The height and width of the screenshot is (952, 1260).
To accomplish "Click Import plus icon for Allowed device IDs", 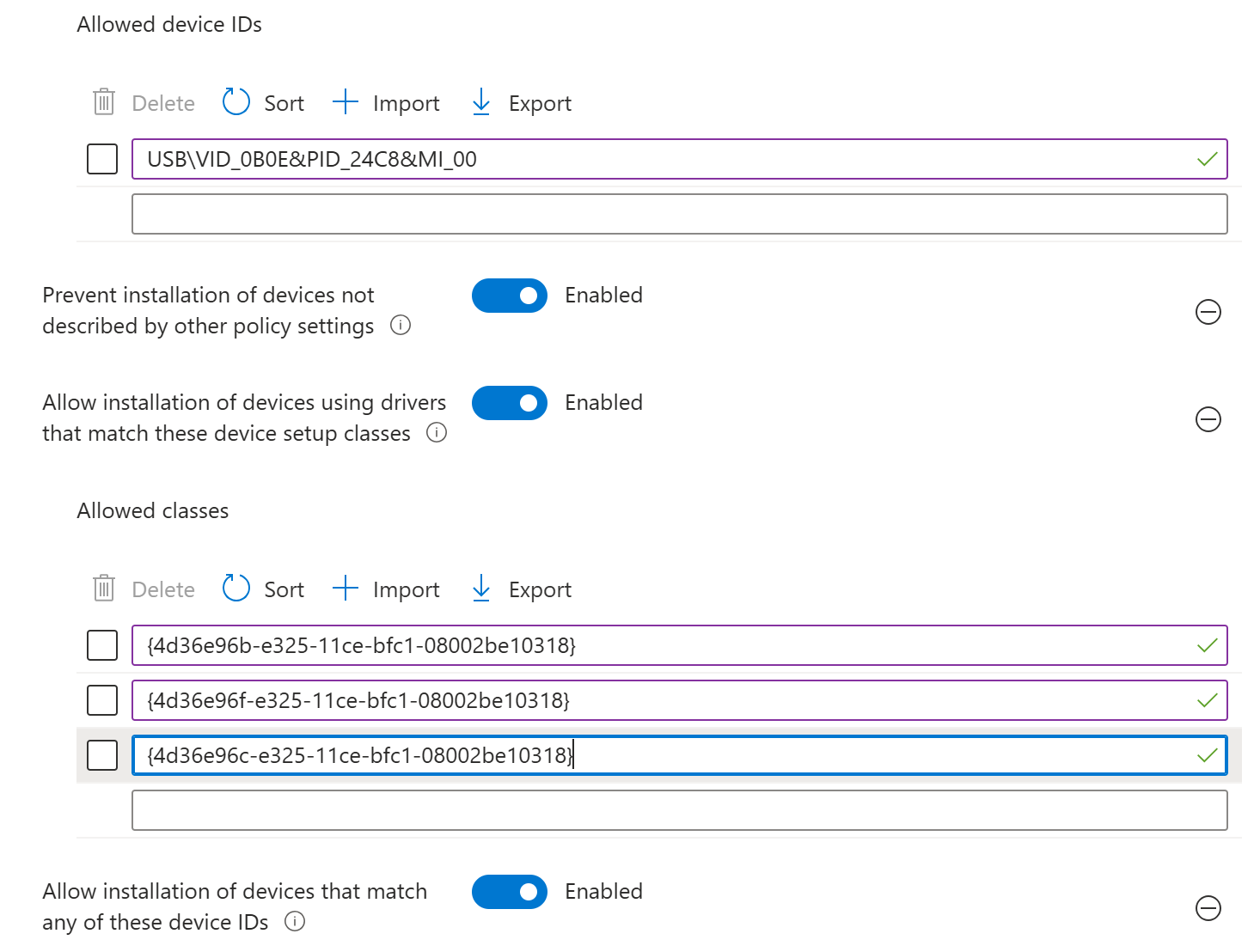I will point(346,102).
